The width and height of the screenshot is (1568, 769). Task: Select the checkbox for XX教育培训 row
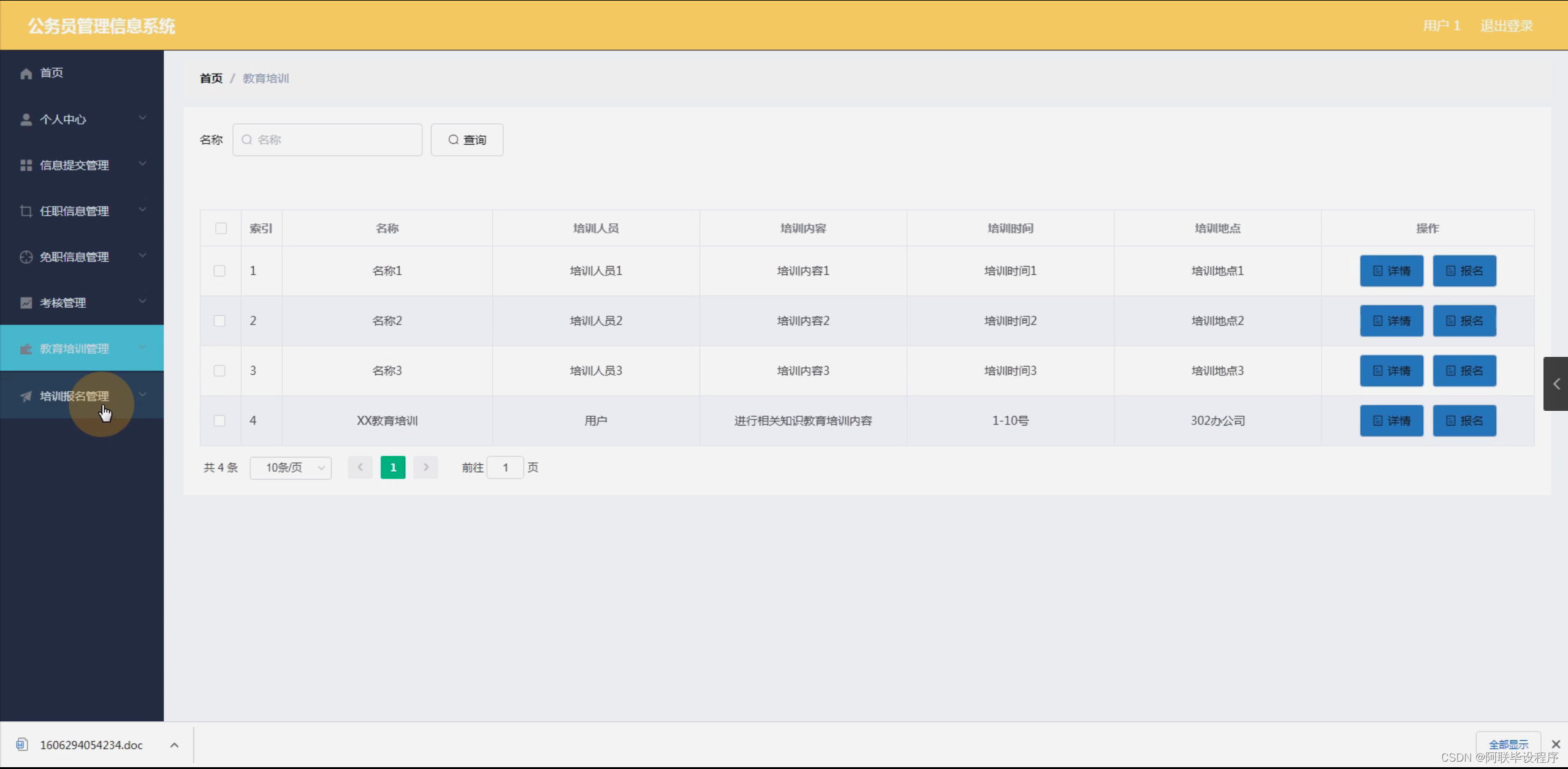[x=219, y=421]
